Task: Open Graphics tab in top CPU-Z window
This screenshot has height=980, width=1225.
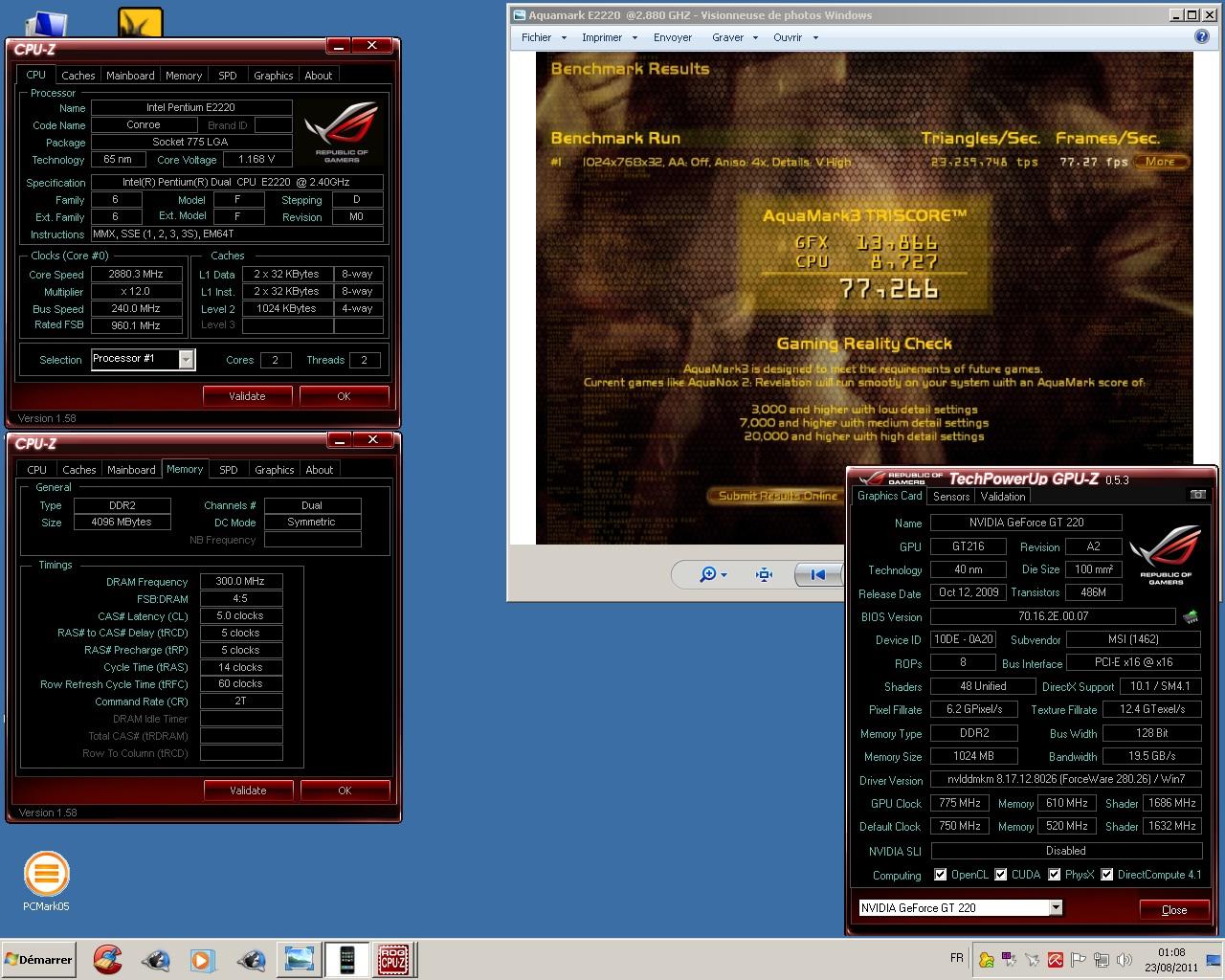Action: pyautogui.click(x=274, y=76)
